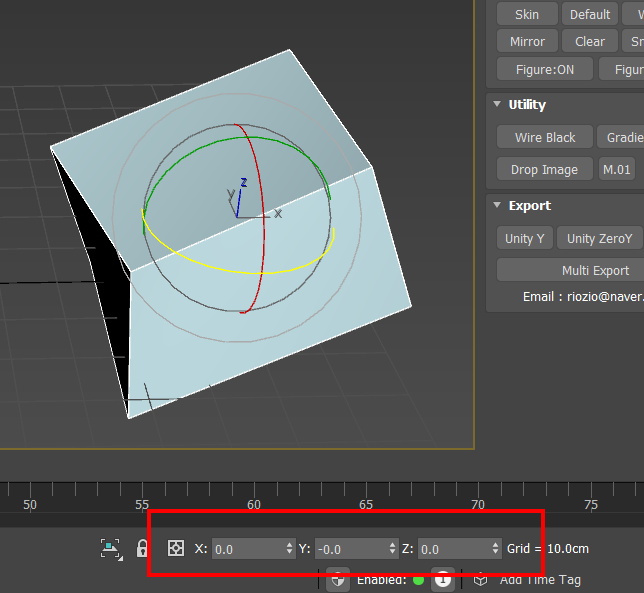
Task: Click the Skin button
Action: [x=527, y=14]
